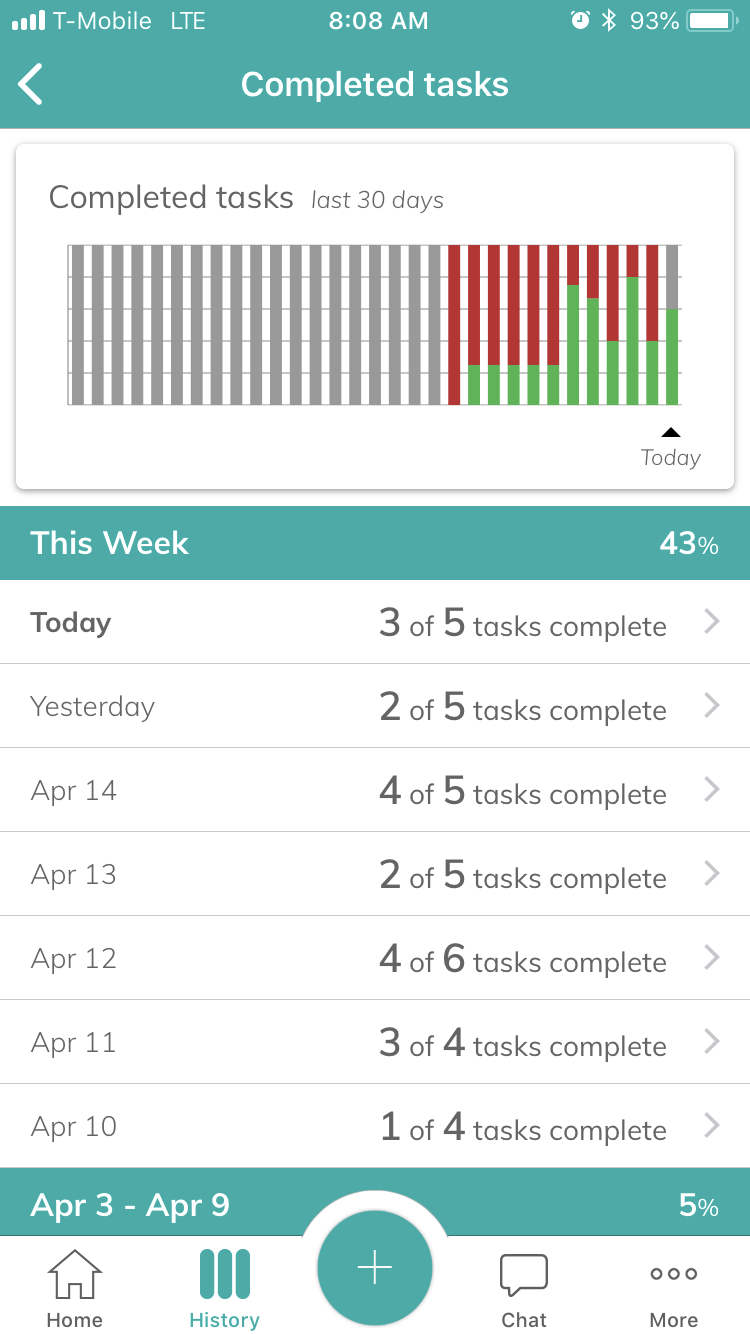Open Apr 10 details chevron

(712, 1126)
